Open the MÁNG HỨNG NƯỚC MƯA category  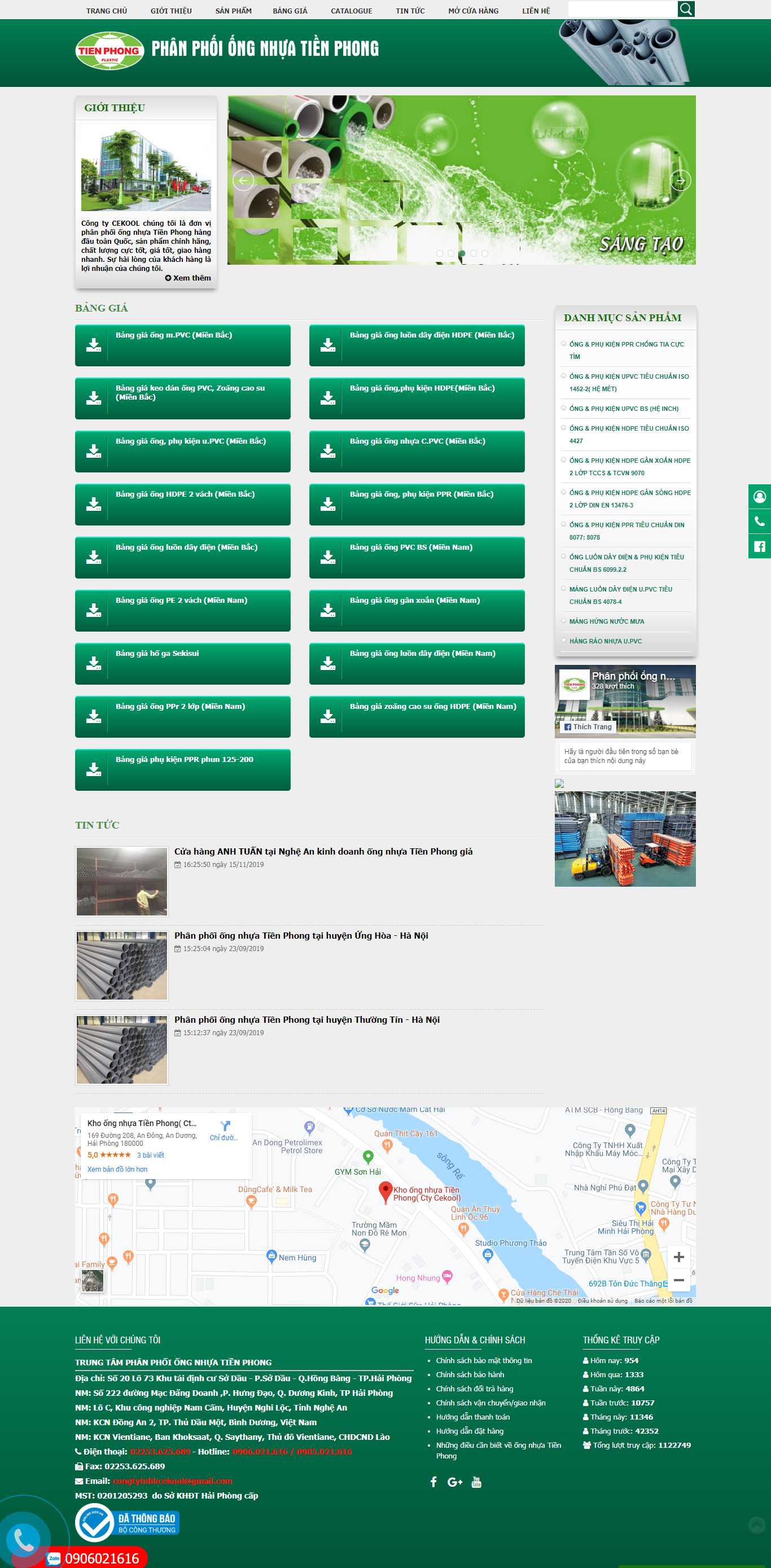[606, 621]
